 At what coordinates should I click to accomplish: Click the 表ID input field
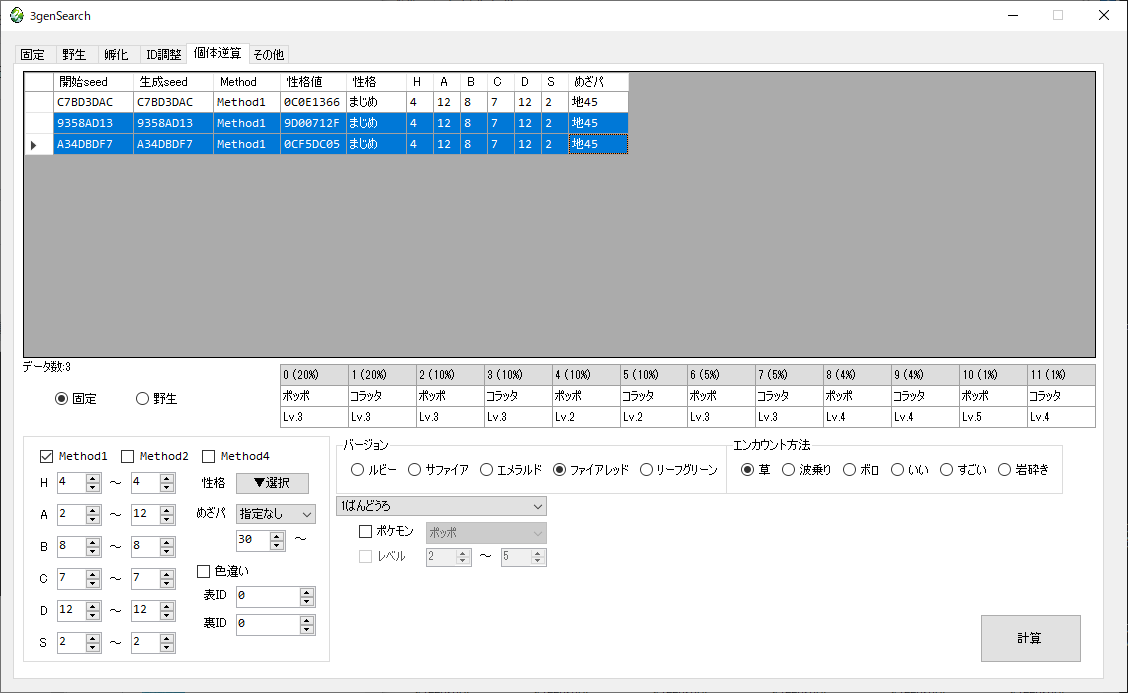[268, 596]
